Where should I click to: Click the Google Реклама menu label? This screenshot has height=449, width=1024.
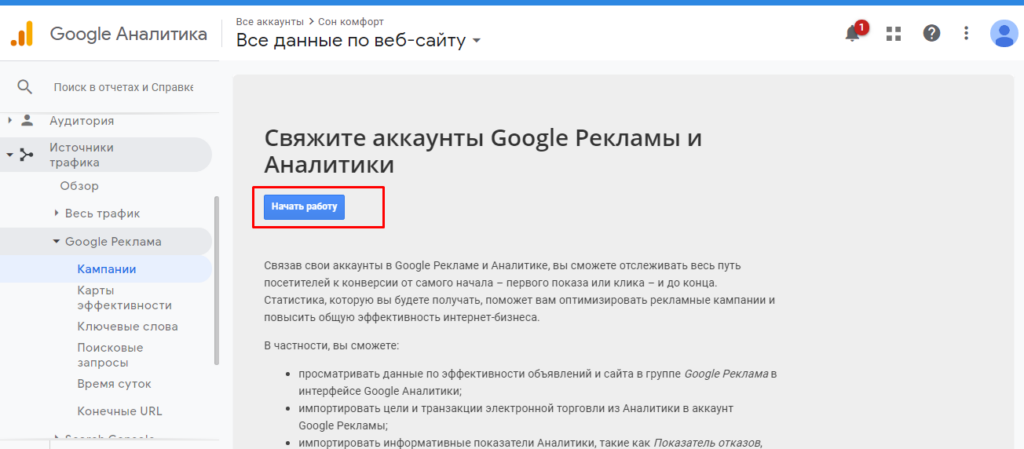(x=113, y=241)
